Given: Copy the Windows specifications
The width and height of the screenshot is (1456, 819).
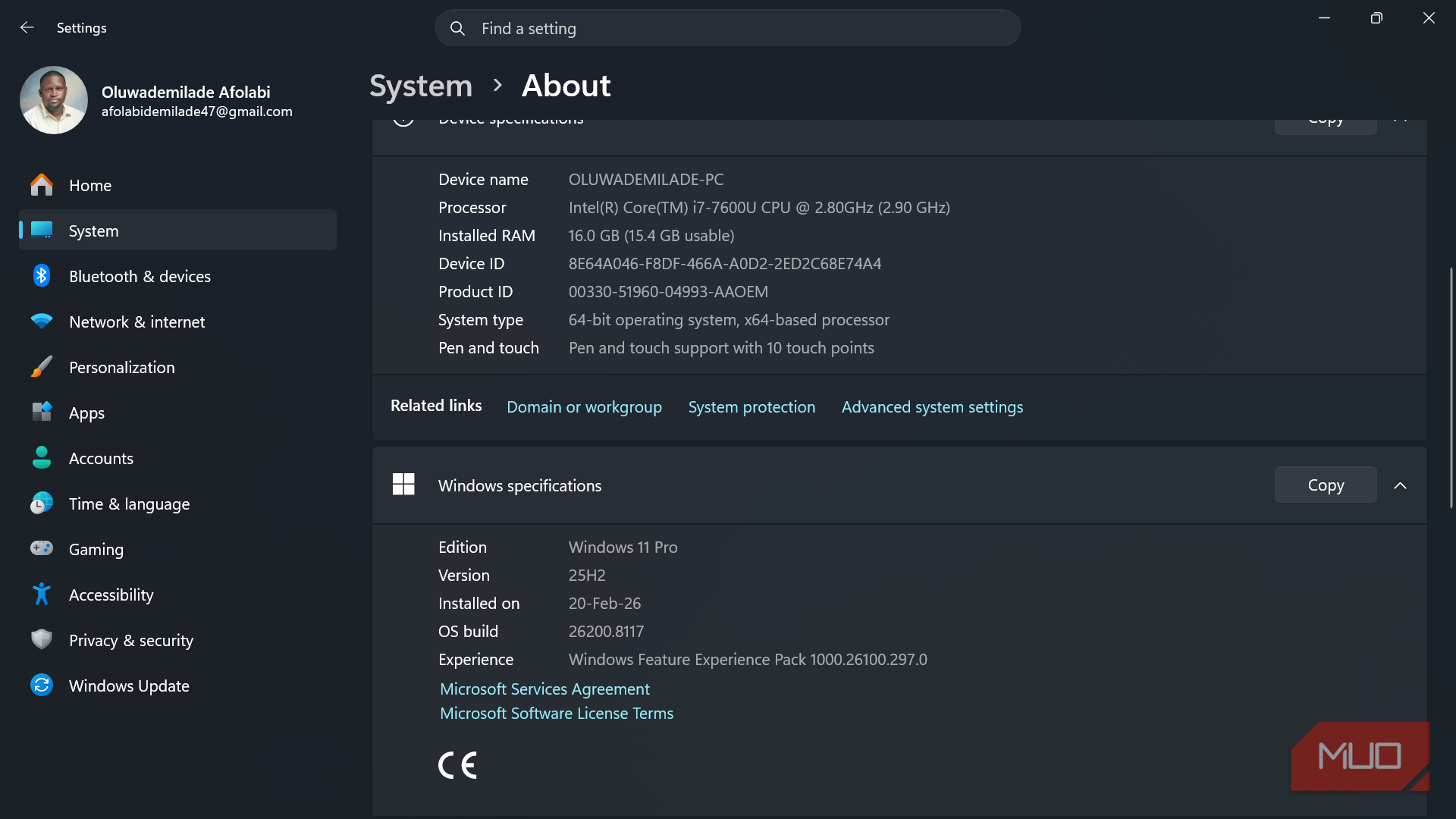Looking at the screenshot, I should pyautogui.click(x=1326, y=485).
